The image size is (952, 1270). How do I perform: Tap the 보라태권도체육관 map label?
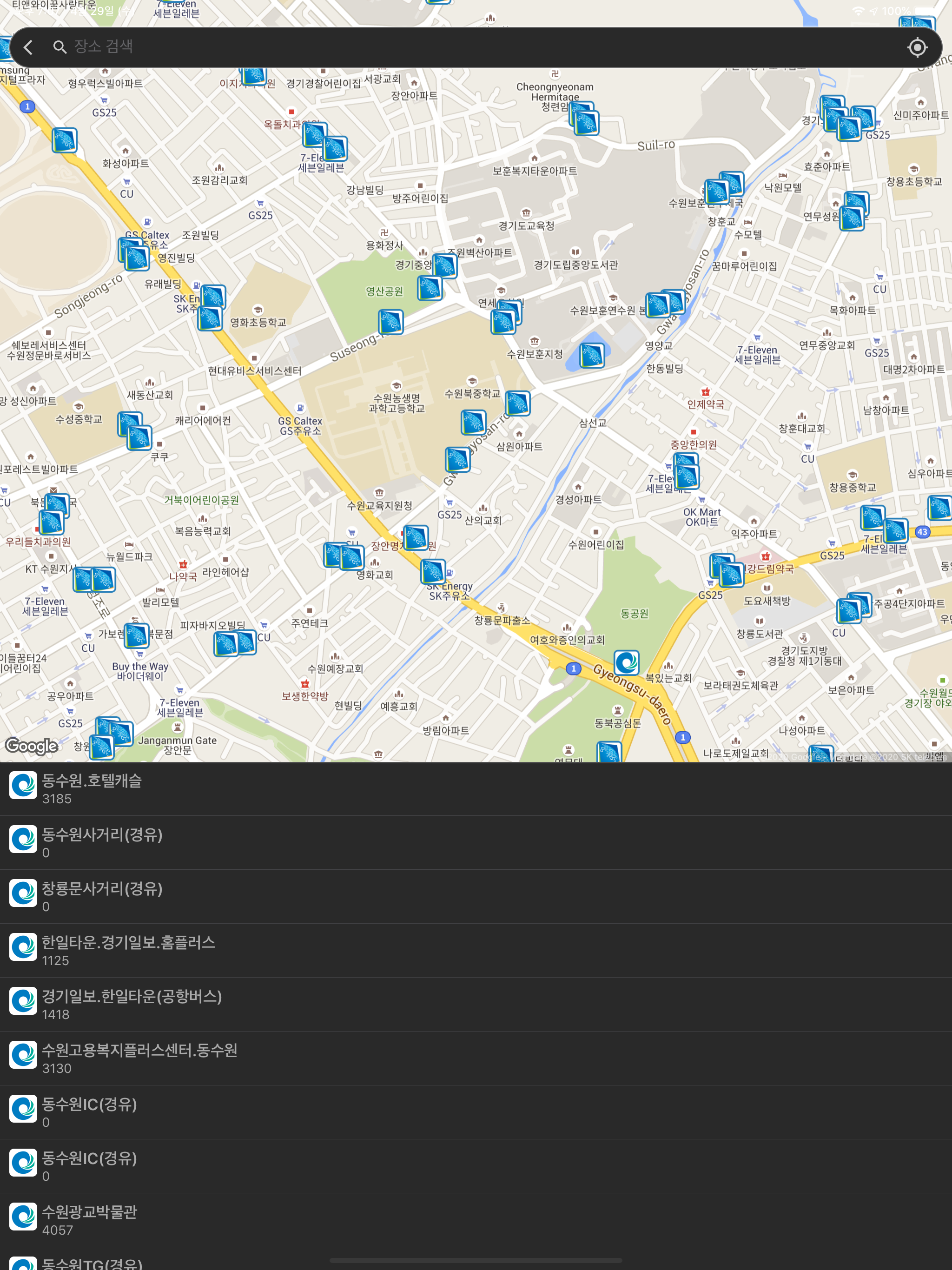[x=740, y=686]
